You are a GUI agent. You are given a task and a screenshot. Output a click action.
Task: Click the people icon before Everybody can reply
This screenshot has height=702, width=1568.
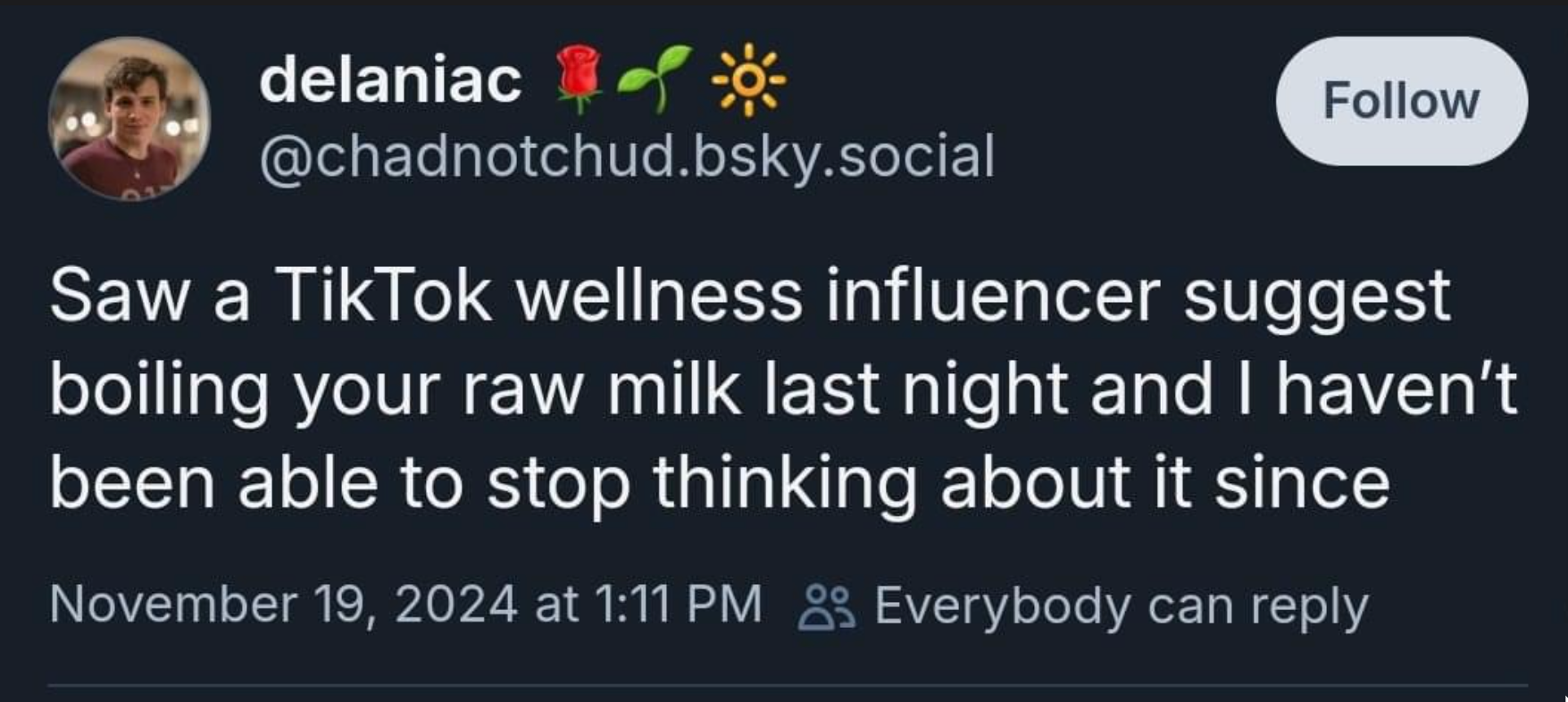[x=826, y=607]
